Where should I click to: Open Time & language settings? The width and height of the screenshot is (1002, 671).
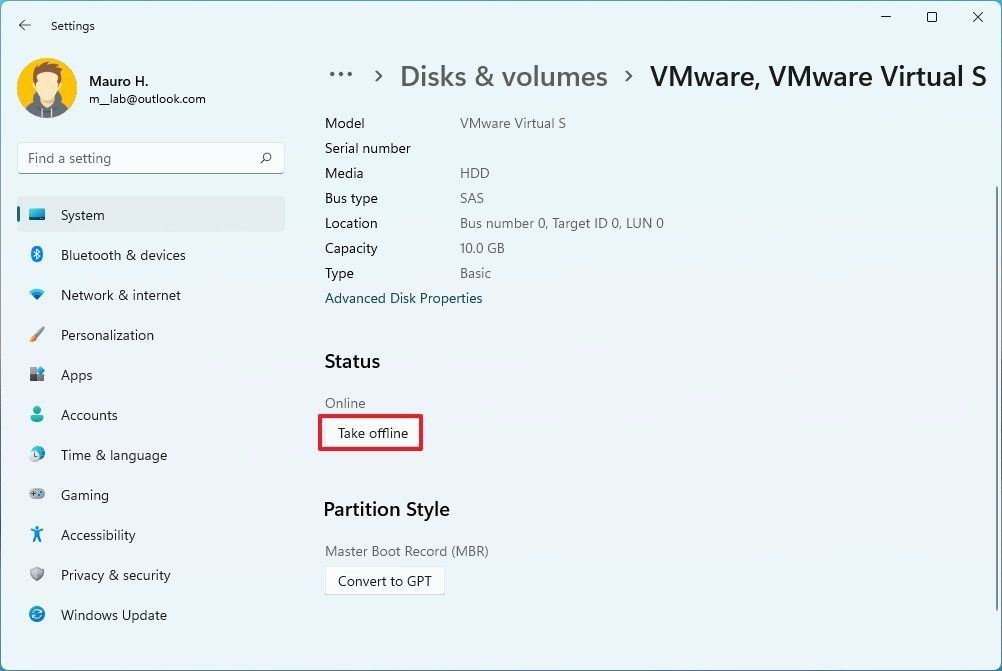(x=113, y=455)
